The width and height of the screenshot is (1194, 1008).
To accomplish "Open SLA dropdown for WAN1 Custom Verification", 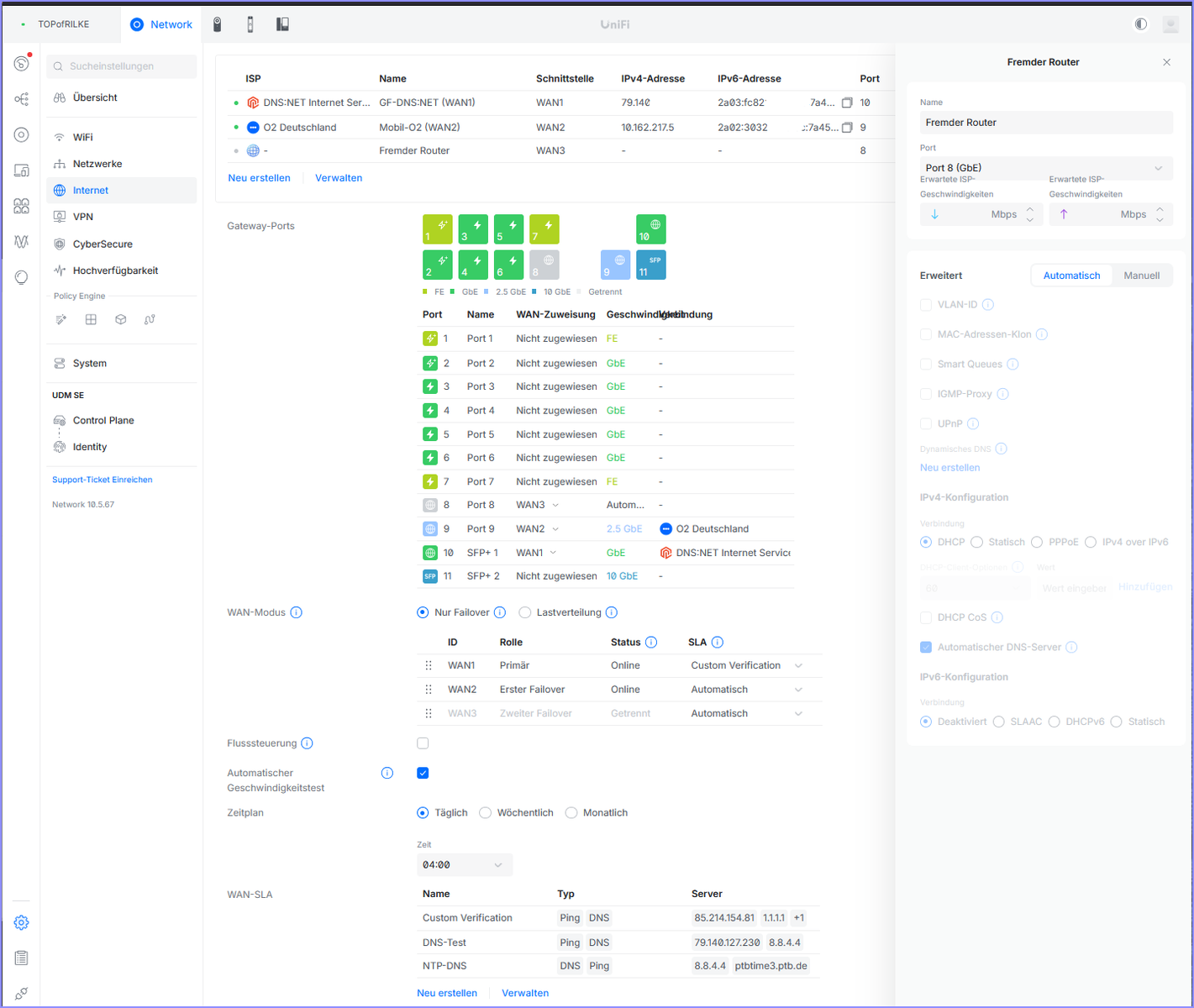I will point(798,666).
